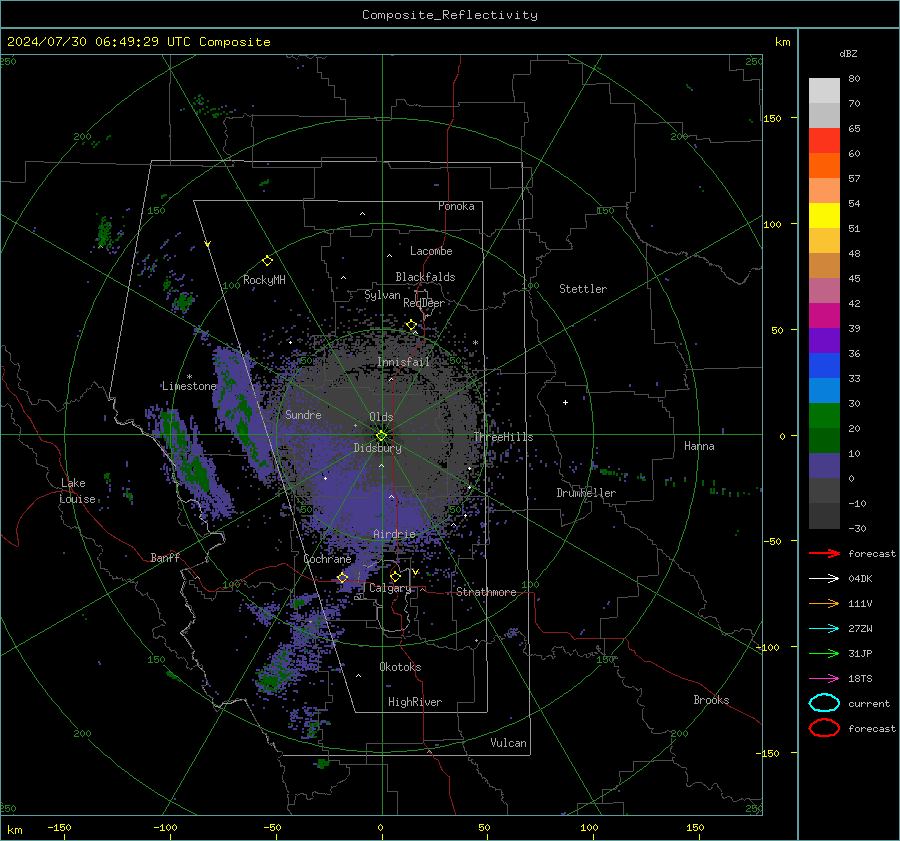Click the magenta 18TS arrow legend icon
This screenshot has height=841, width=900.
pos(824,679)
